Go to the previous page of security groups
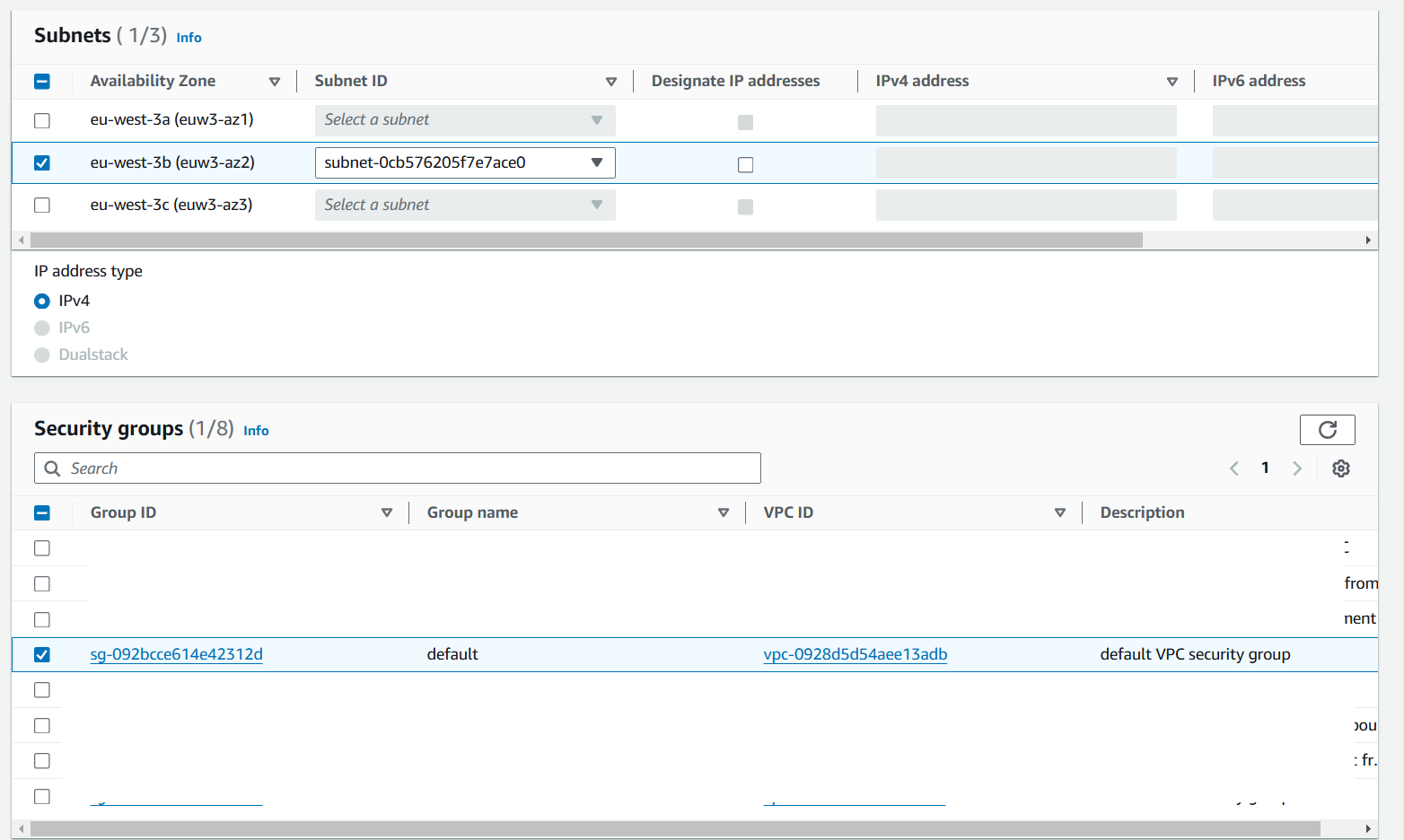The height and width of the screenshot is (840, 1404). coord(1233,468)
